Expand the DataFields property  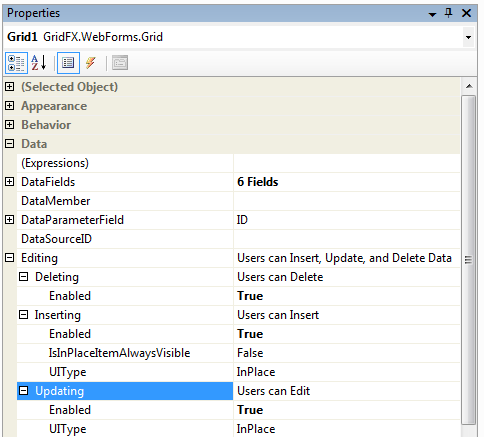[10, 182]
